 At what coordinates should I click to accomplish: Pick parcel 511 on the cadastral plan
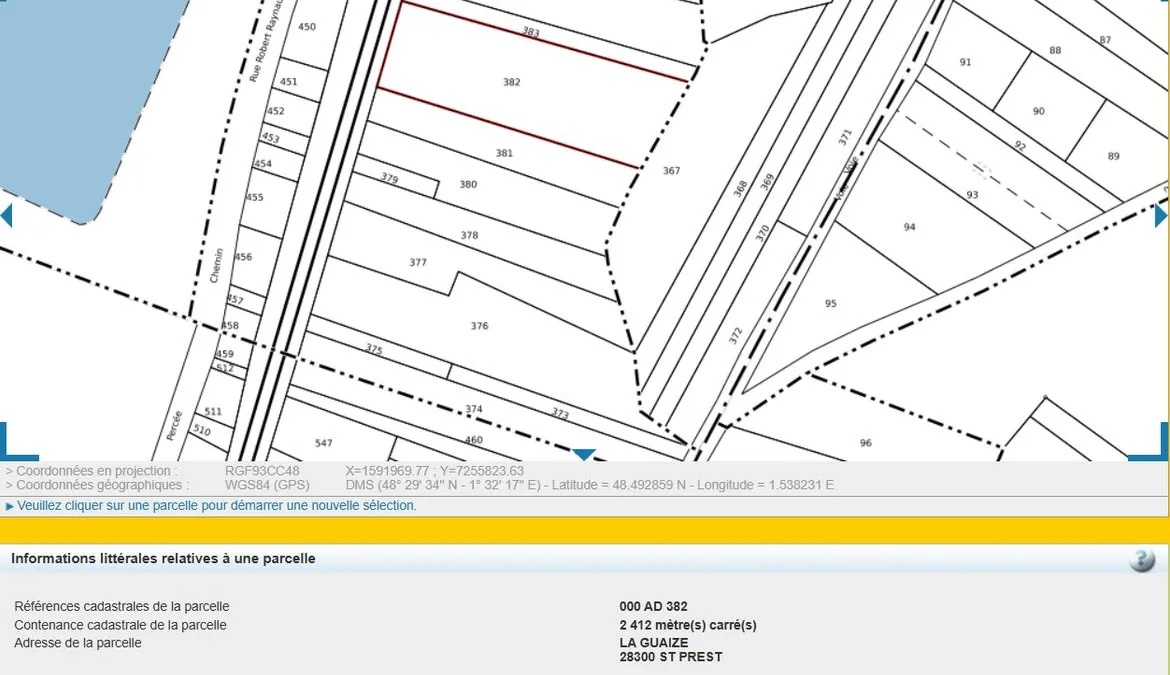tap(213, 411)
